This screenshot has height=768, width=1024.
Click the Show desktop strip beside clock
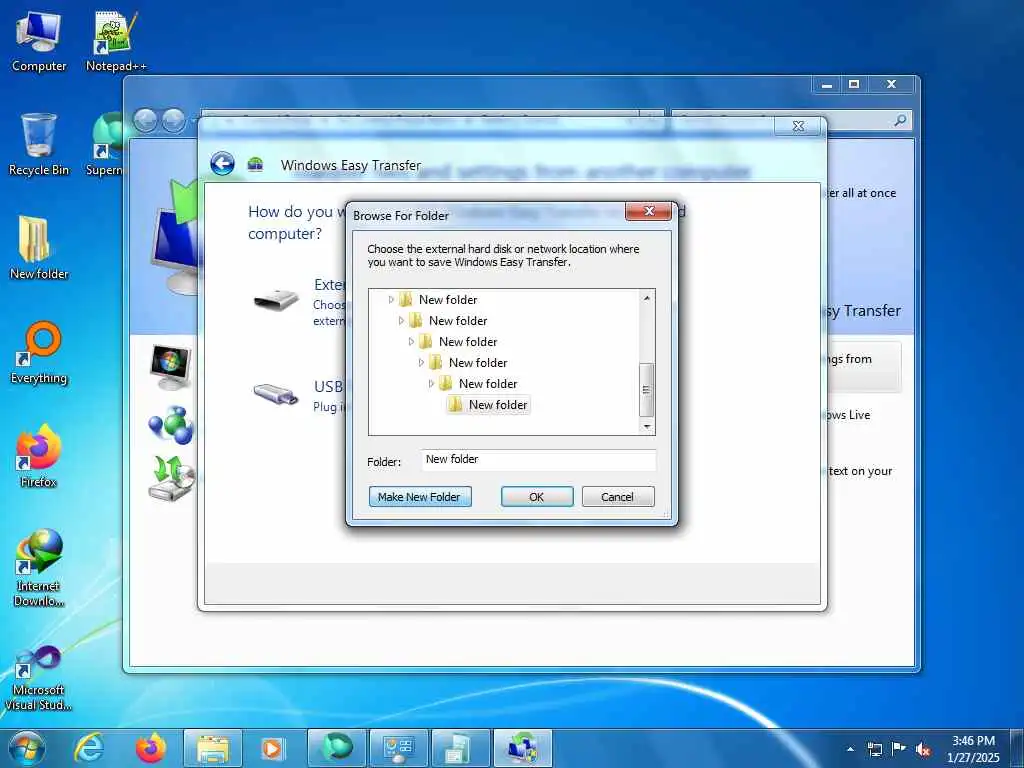pyautogui.click(x=1017, y=748)
